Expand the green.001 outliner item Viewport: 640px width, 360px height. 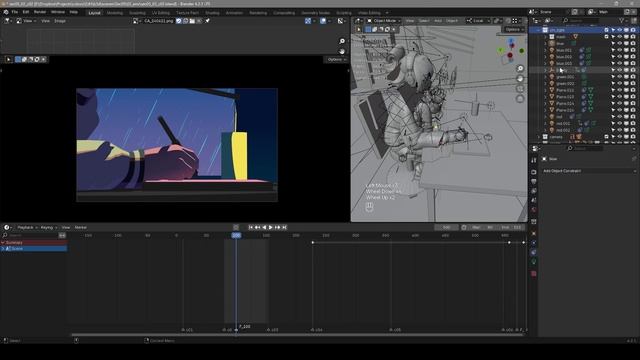pyautogui.click(x=545, y=77)
